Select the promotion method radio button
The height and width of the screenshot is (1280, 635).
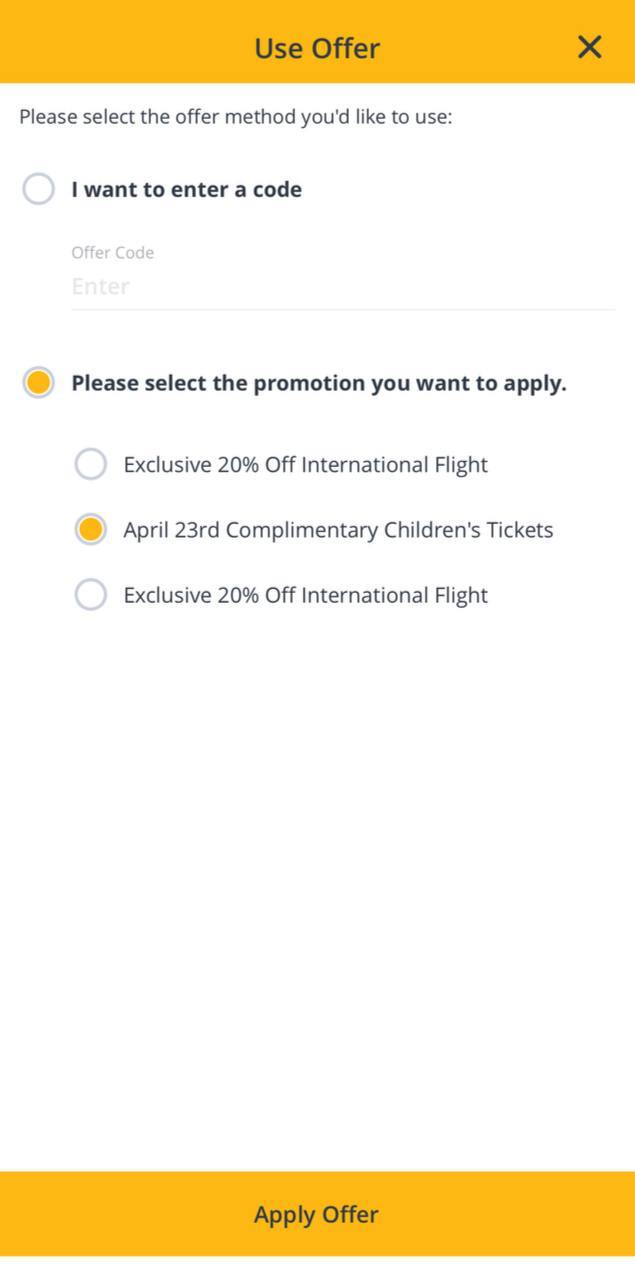tap(38, 383)
